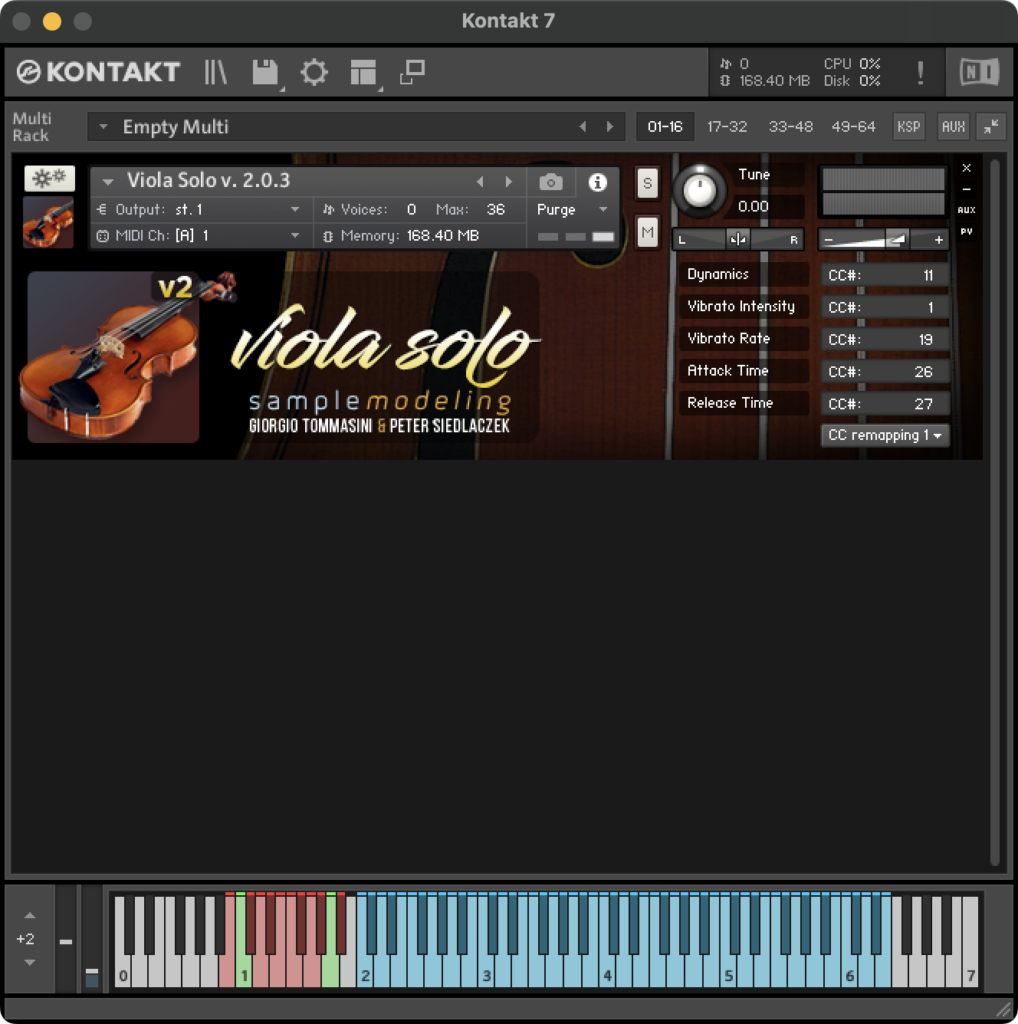The width and height of the screenshot is (1018, 1024).
Task: Open the workspace layout icon
Action: click(363, 72)
